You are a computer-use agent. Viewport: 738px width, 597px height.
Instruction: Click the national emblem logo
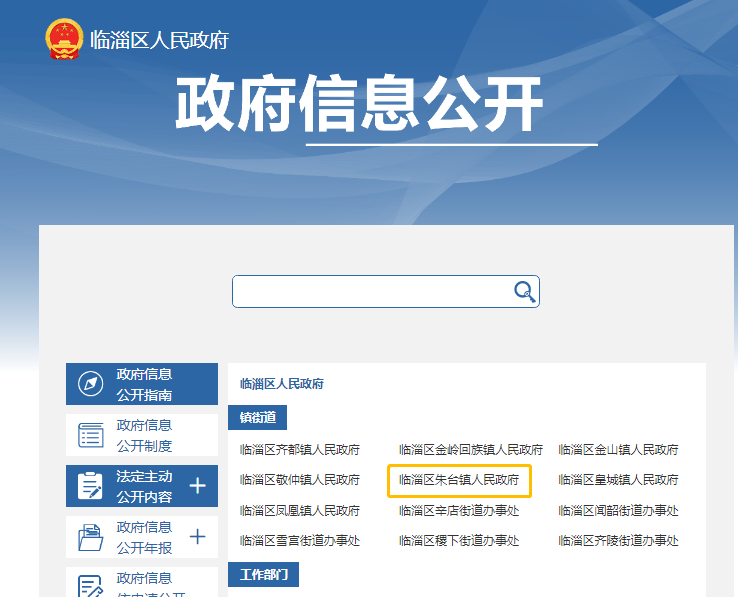63,39
